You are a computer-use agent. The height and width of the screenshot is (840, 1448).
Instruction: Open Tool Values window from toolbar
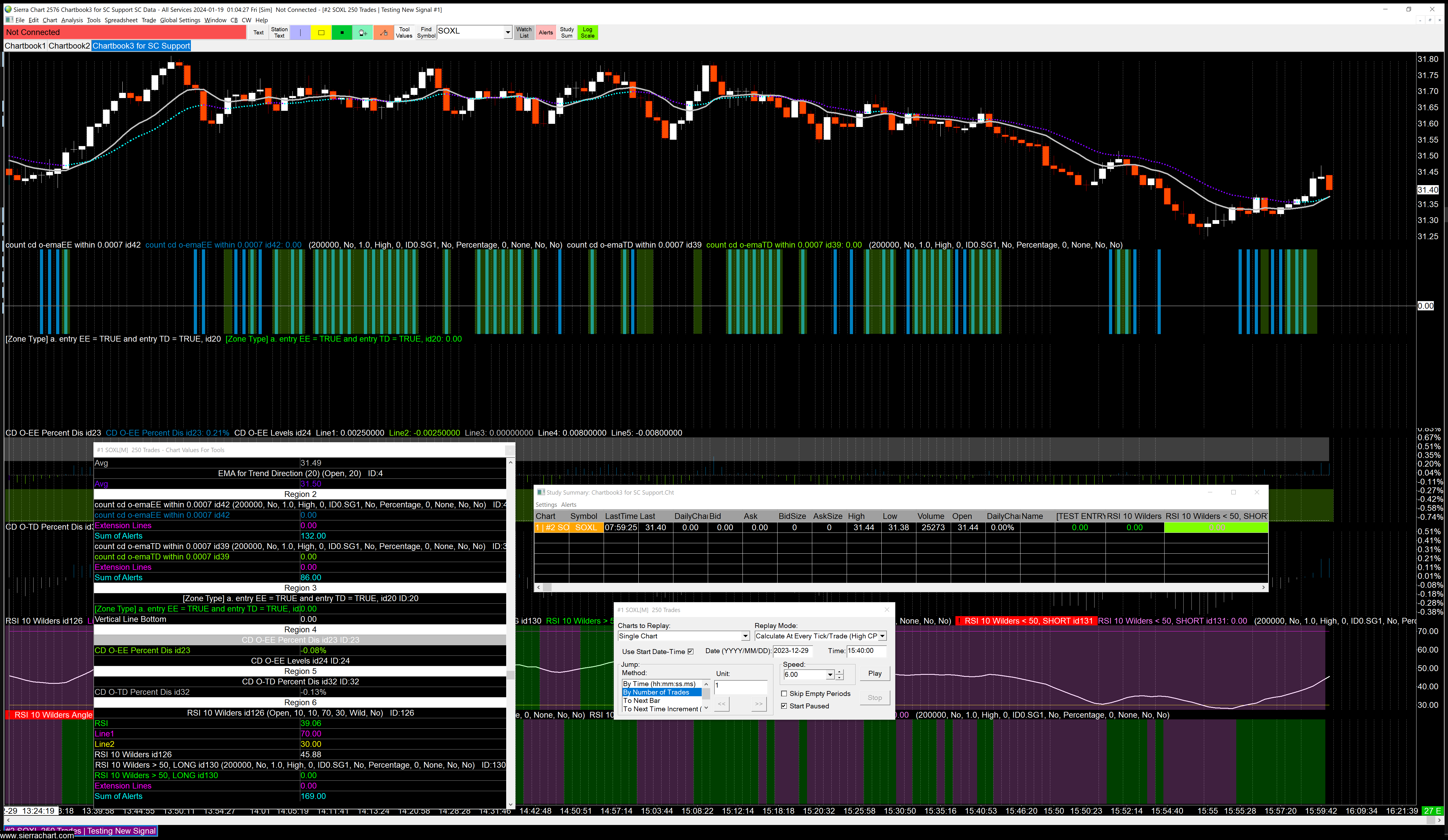point(404,33)
